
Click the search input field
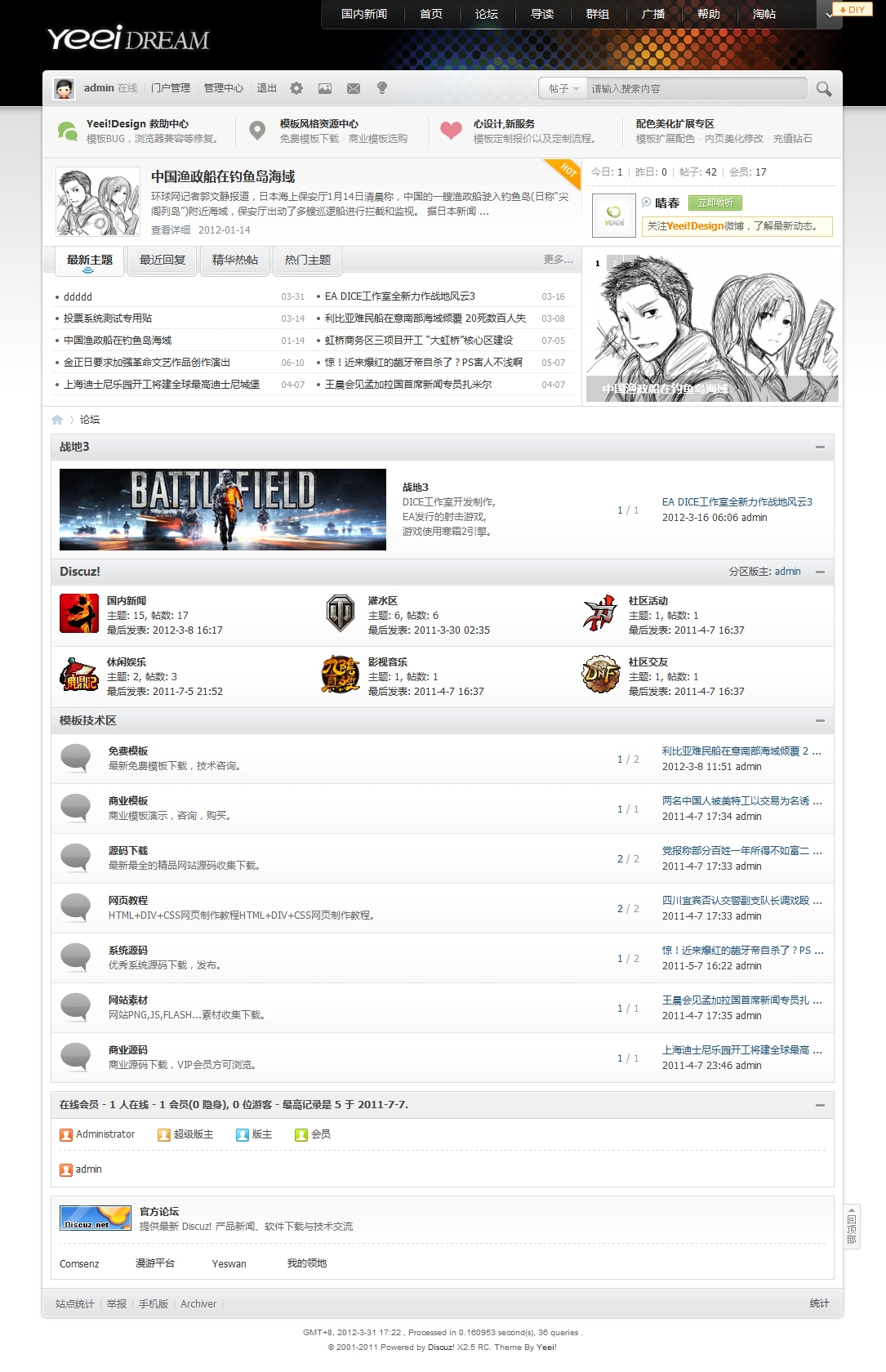coord(696,88)
